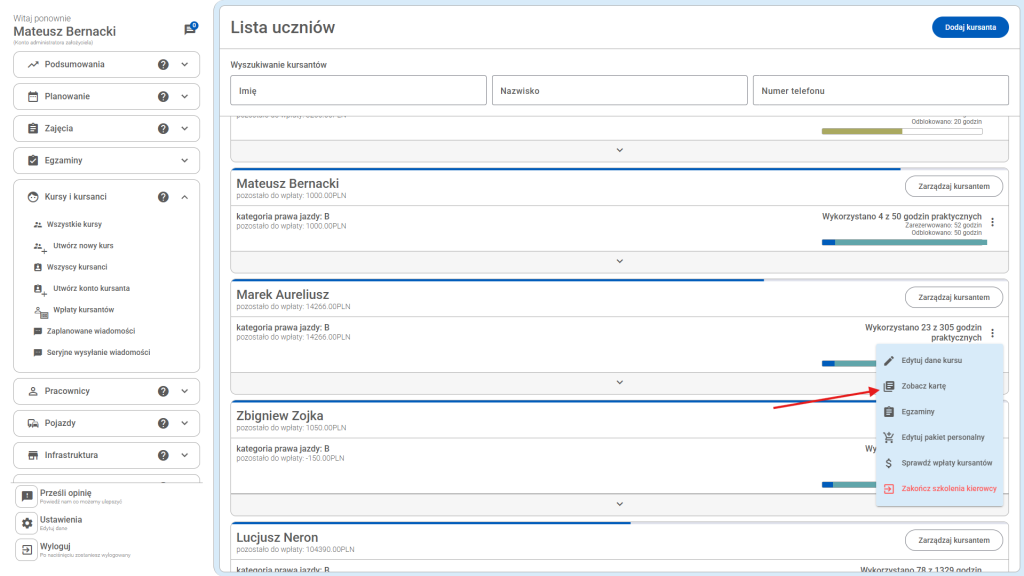Collapse the Kursy i kursanci section

coord(184,197)
